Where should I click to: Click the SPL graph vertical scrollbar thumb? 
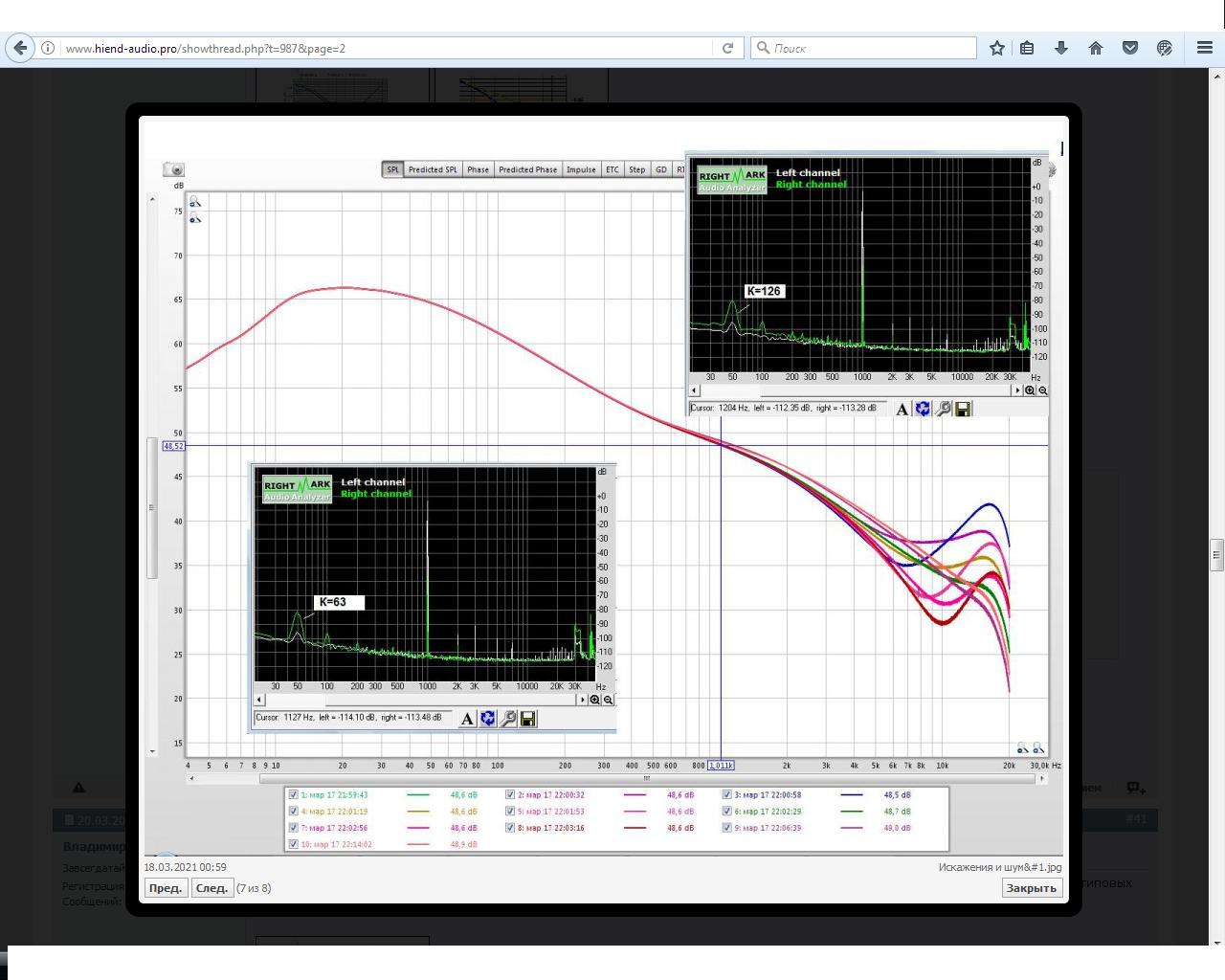click(151, 508)
